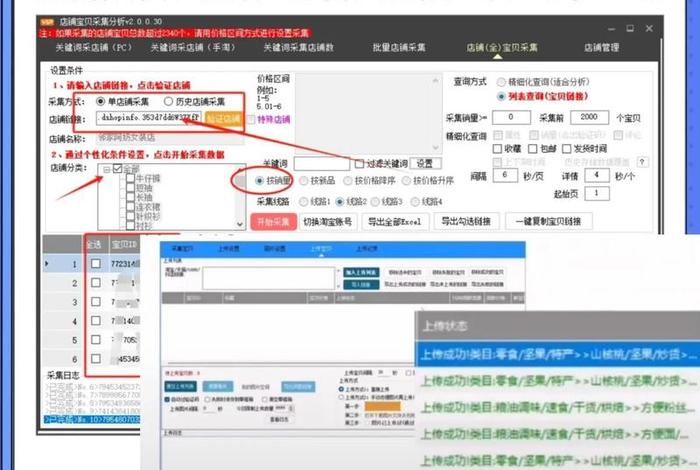
Task: Click the 间隔 seconds-per-page field
Action: coord(505,175)
